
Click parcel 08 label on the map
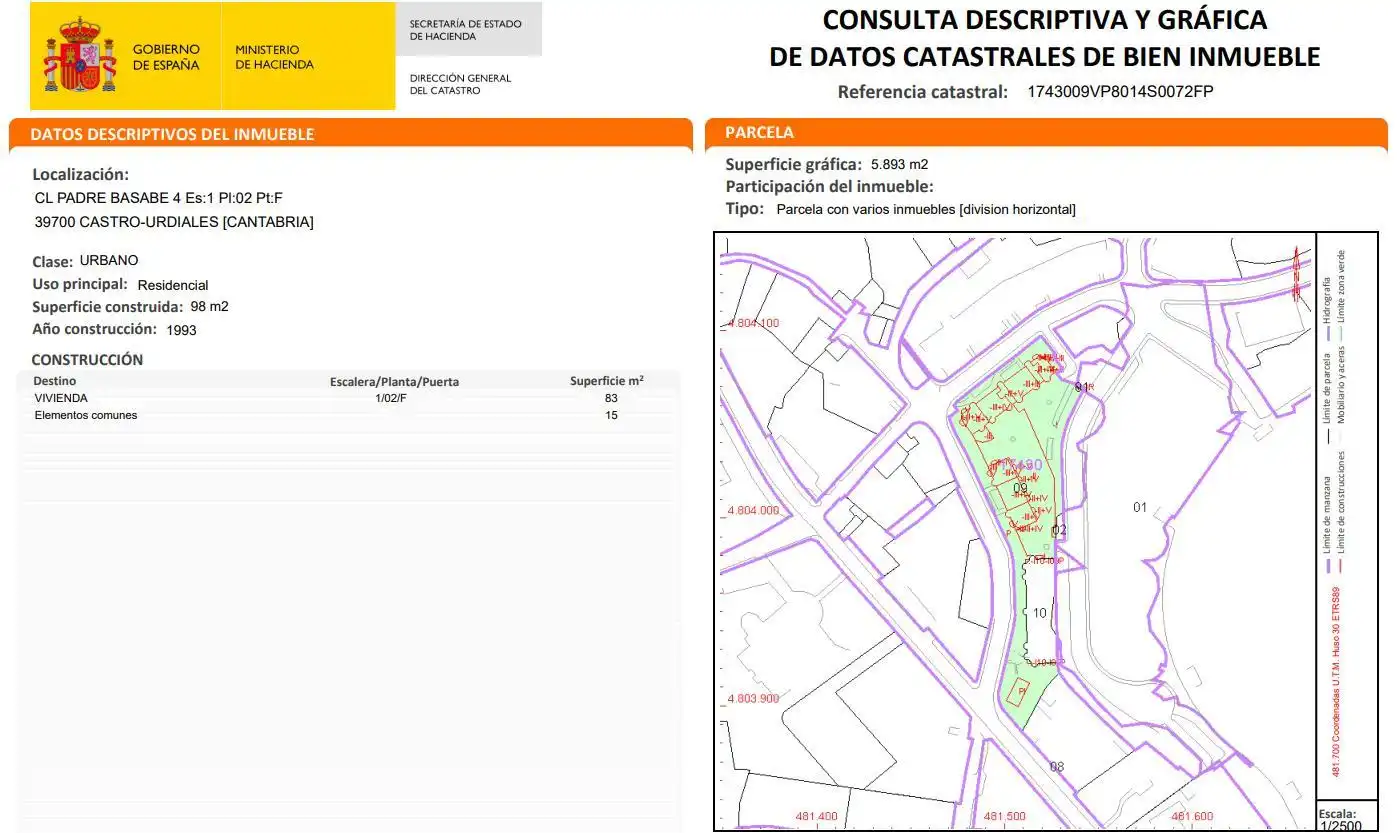pyautogui.click(x=1057, y=767)
